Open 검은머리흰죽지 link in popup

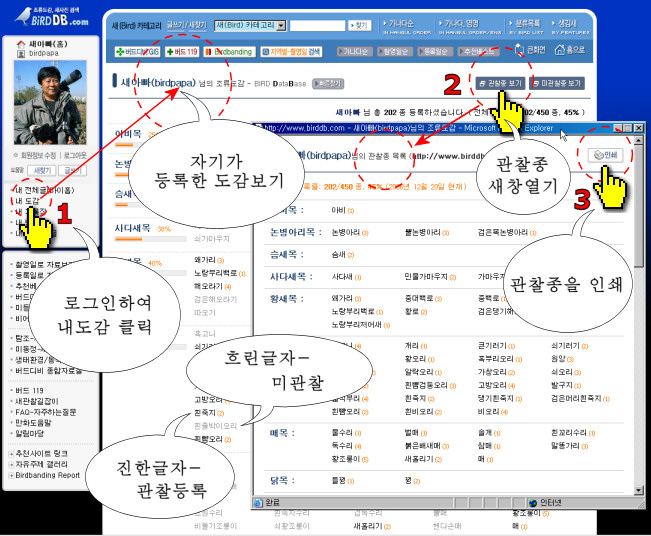[576, 399]
